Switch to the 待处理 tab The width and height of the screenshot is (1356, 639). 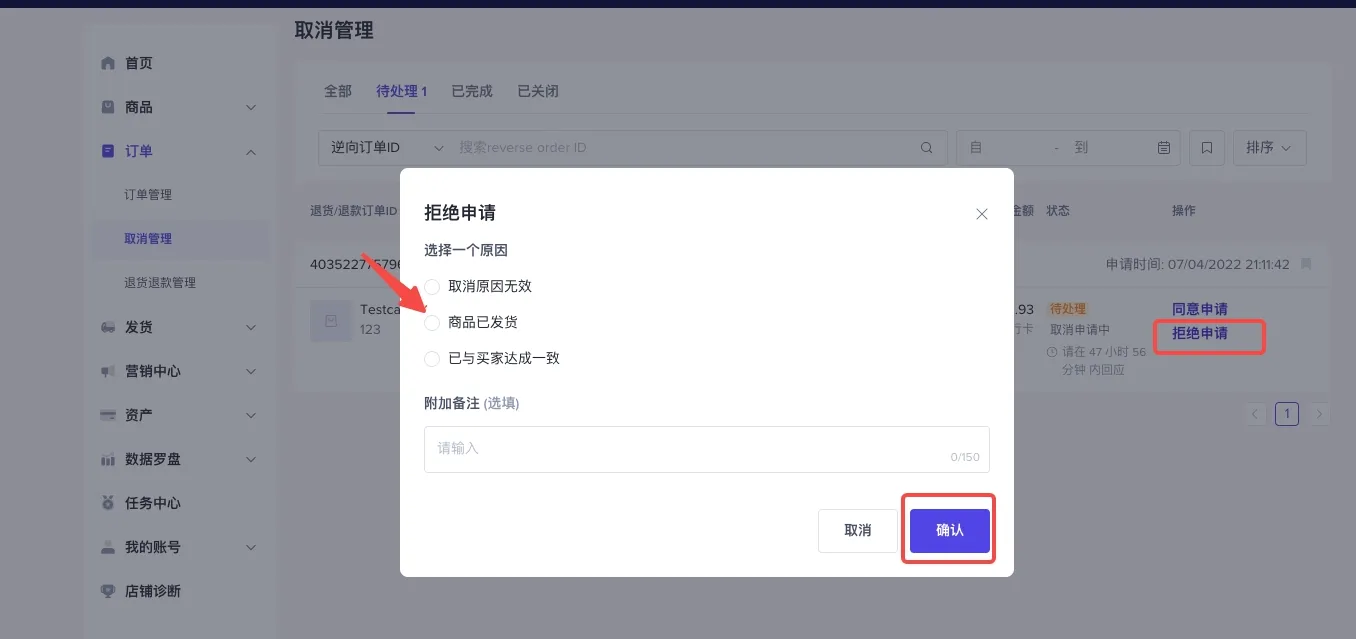click(401, 91)
